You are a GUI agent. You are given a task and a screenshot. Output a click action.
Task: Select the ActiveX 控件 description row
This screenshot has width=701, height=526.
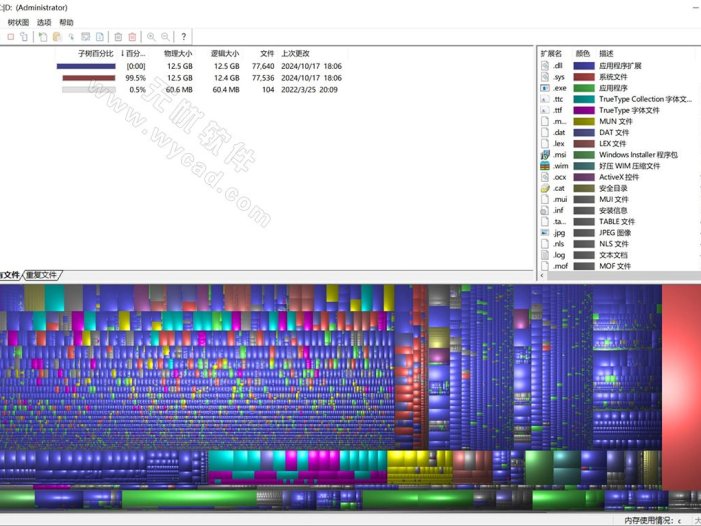point(619,177)
